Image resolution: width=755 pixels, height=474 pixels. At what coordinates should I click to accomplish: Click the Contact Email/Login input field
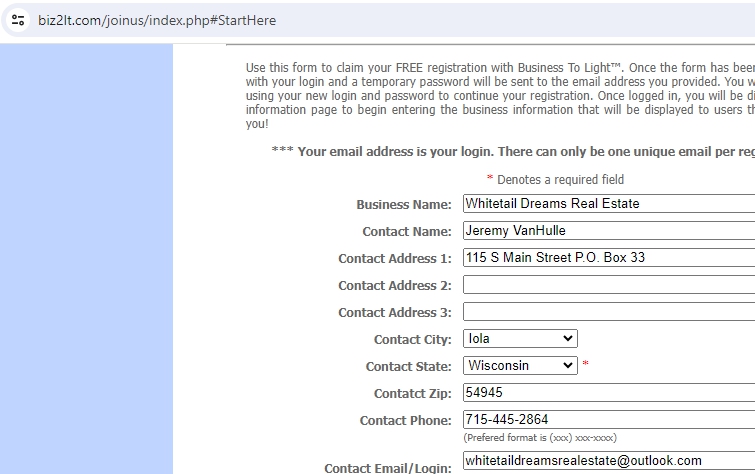tap(608, 461)
